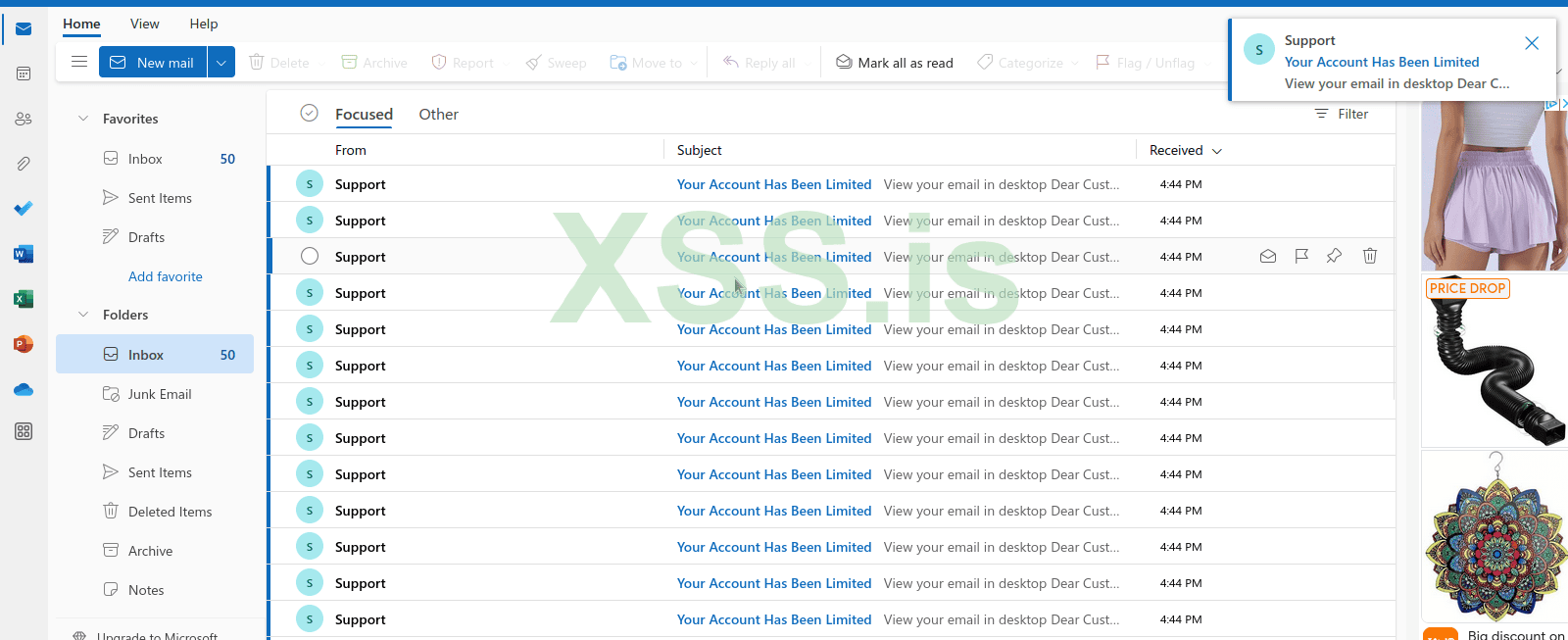Open Drafts under Folders
The image size is (1568, 640).
point(155,433)
